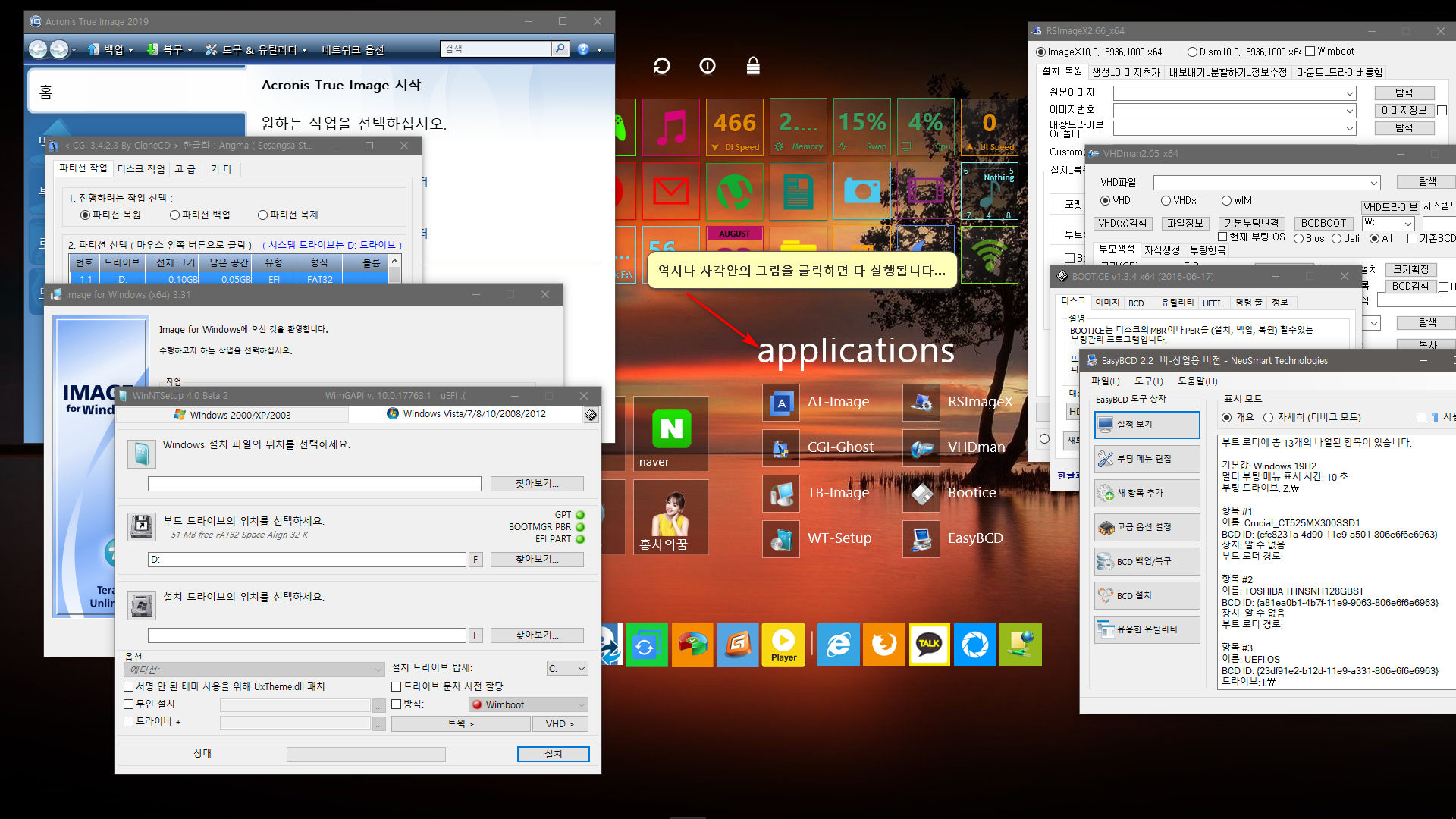This screenshot has height=819, width=1456.
Task: Launch TB-Image application icon
Action: click(781, 494)
